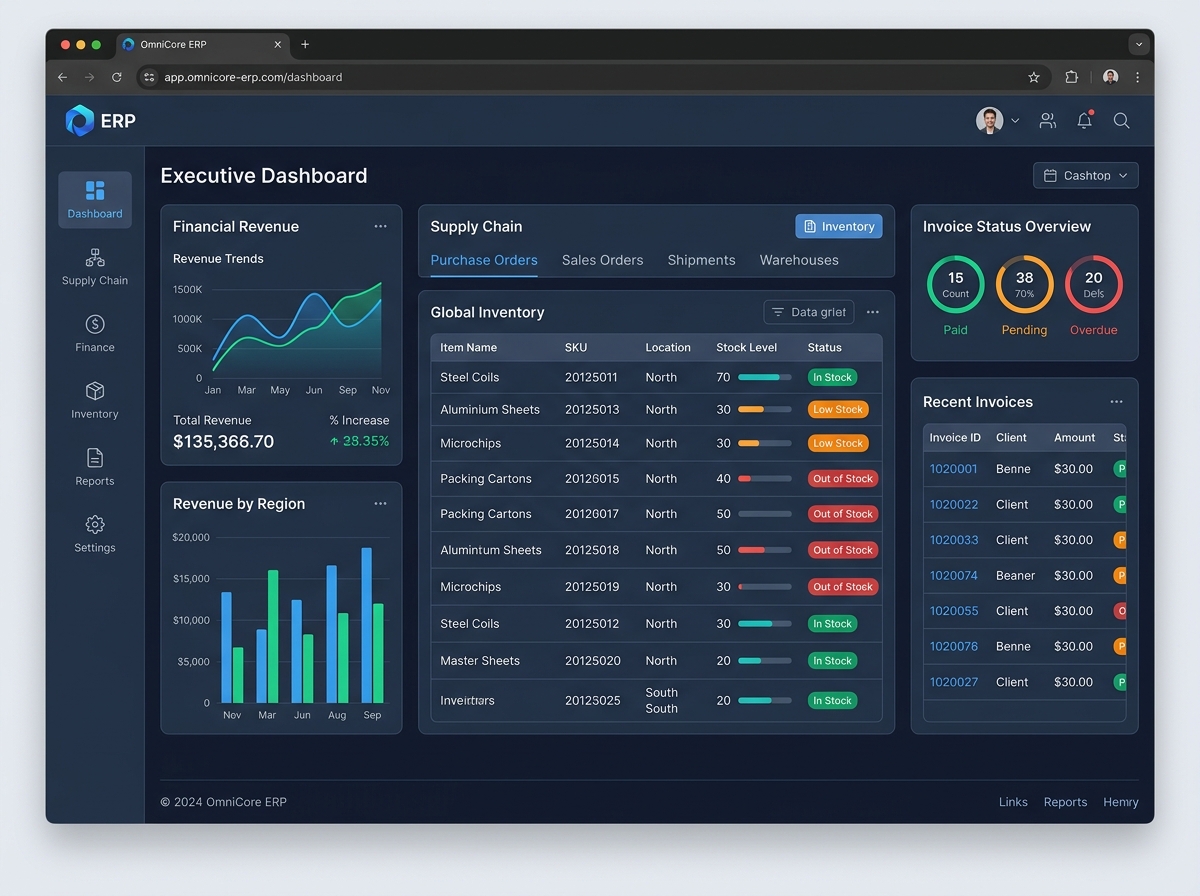Open invoice 1020074

tap(954, 575)
